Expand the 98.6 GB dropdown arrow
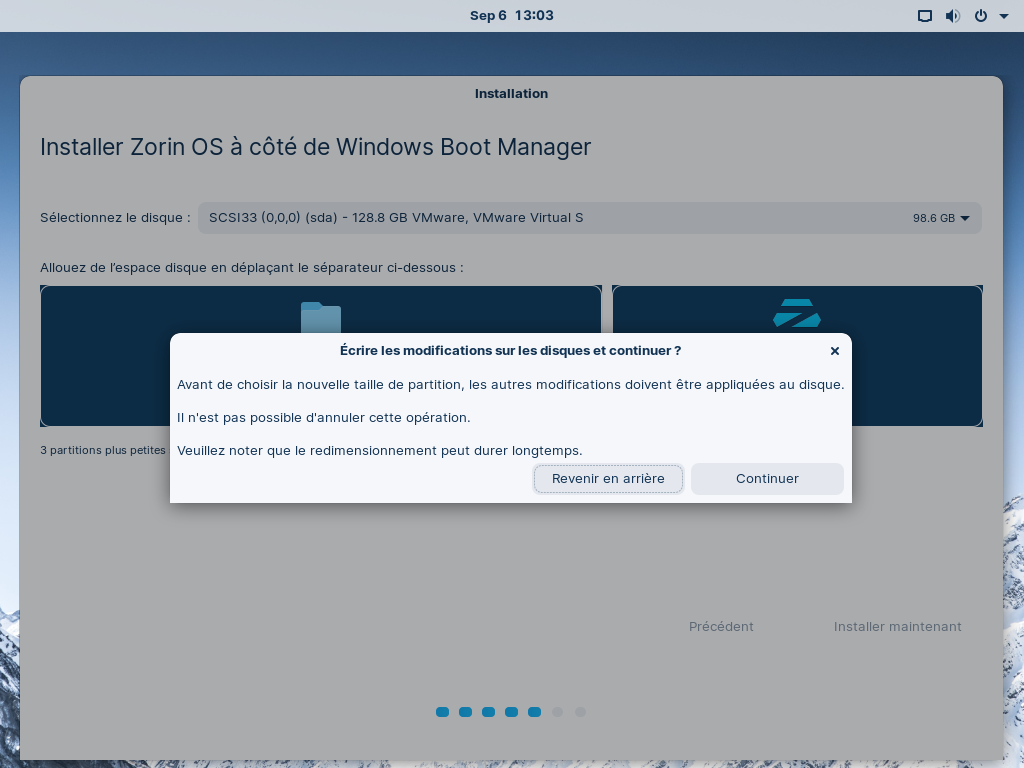 (x=965, y=218)
